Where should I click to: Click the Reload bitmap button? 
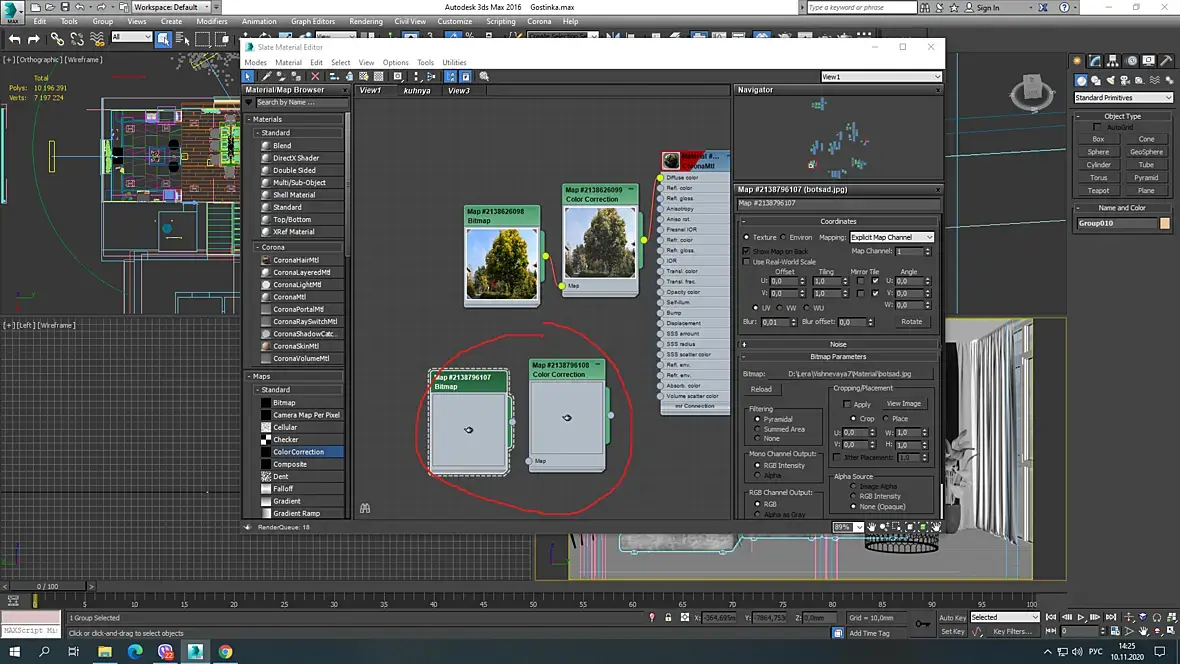[x=761, y=389]
